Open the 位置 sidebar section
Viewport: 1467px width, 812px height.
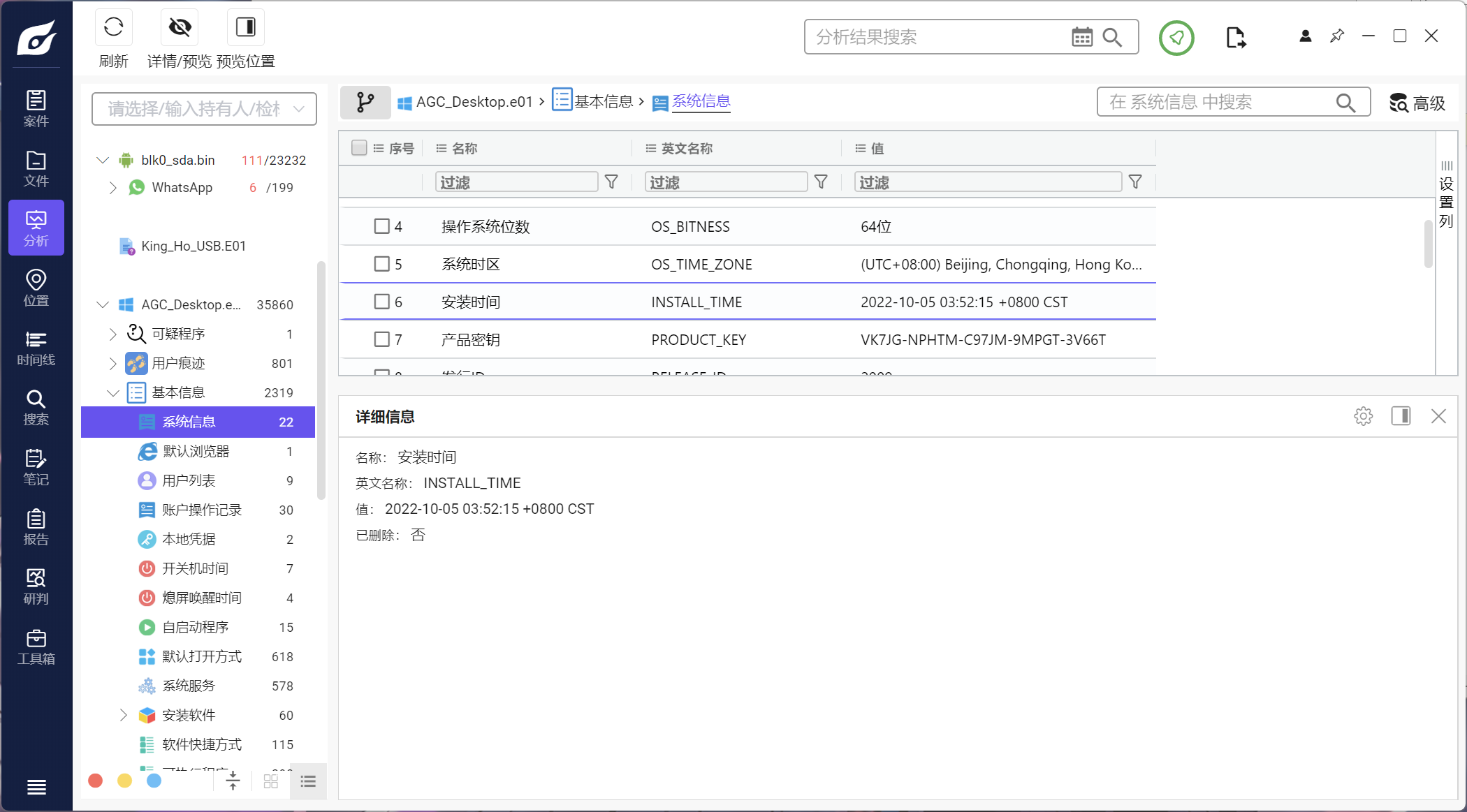click(36, 288)
